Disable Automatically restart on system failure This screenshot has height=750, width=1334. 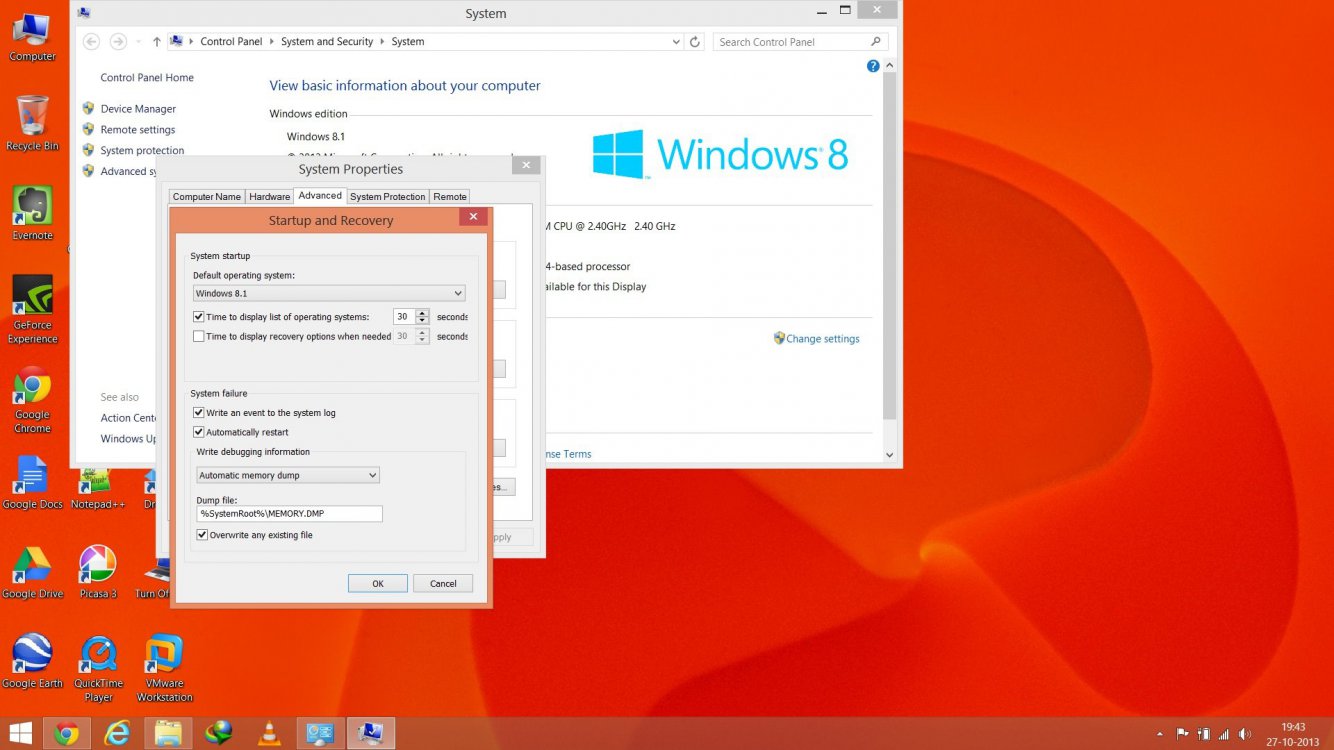point(199,433)
